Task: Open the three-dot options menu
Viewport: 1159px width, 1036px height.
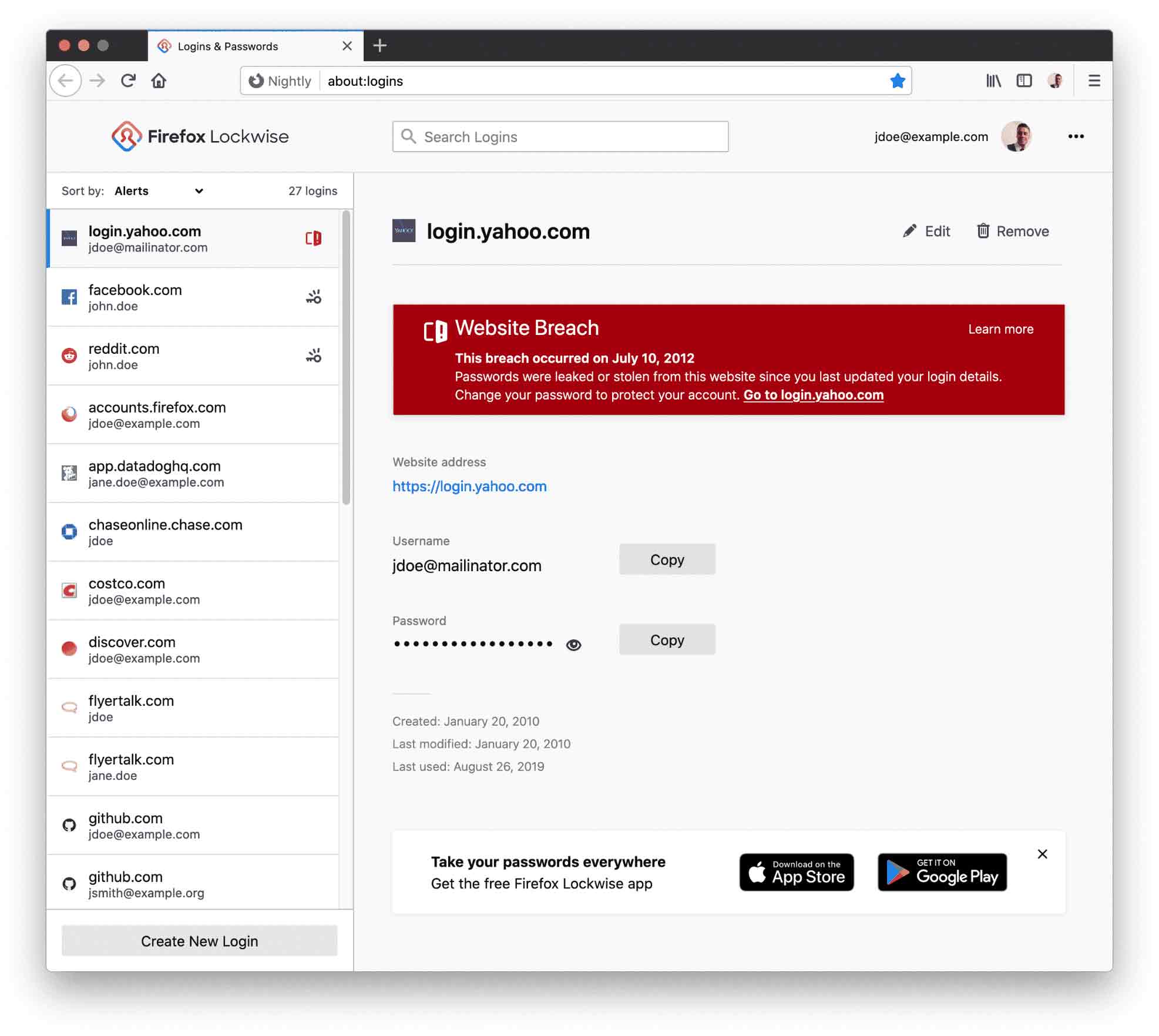Action: (1076, 136)
